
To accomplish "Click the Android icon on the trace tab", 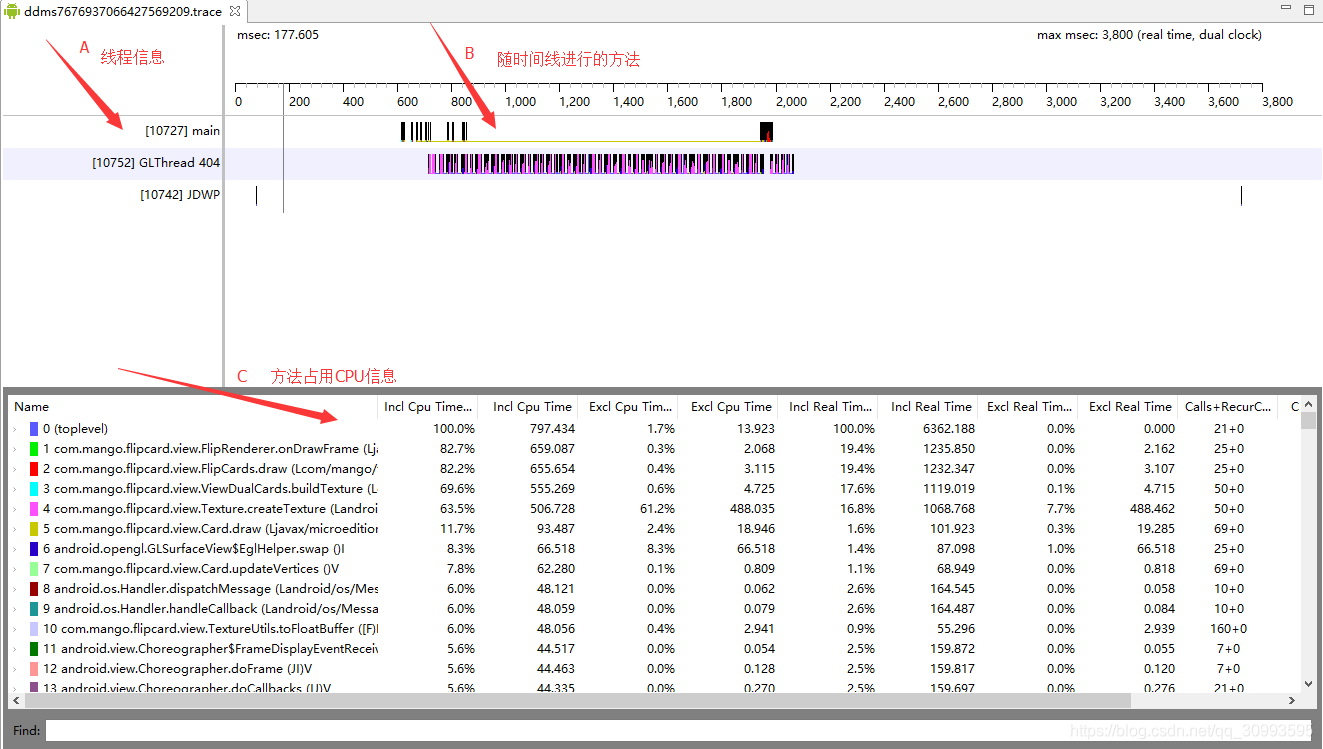I will click(x=12, y=11).
